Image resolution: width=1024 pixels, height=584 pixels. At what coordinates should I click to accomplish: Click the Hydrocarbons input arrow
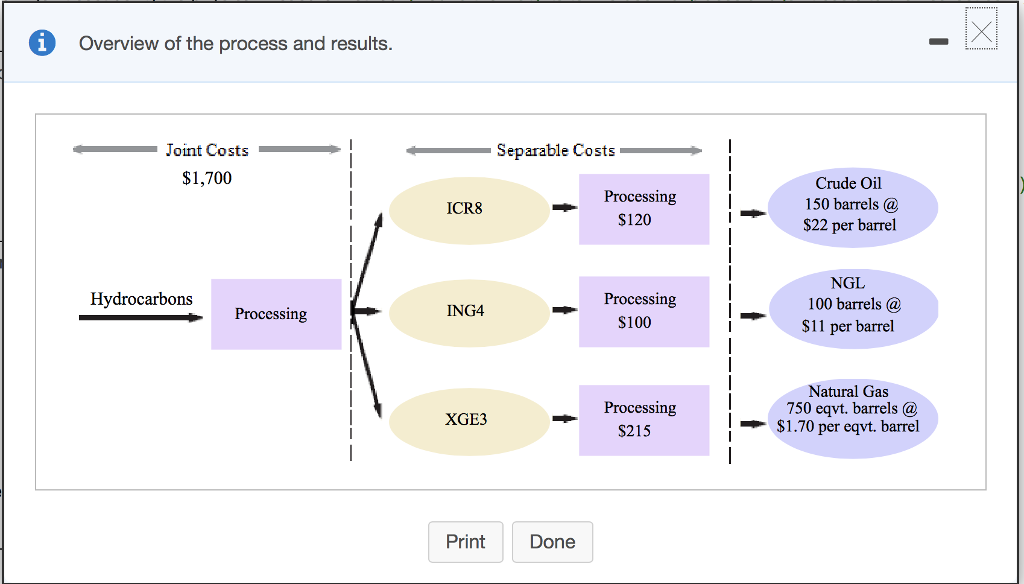pos(141,317)
